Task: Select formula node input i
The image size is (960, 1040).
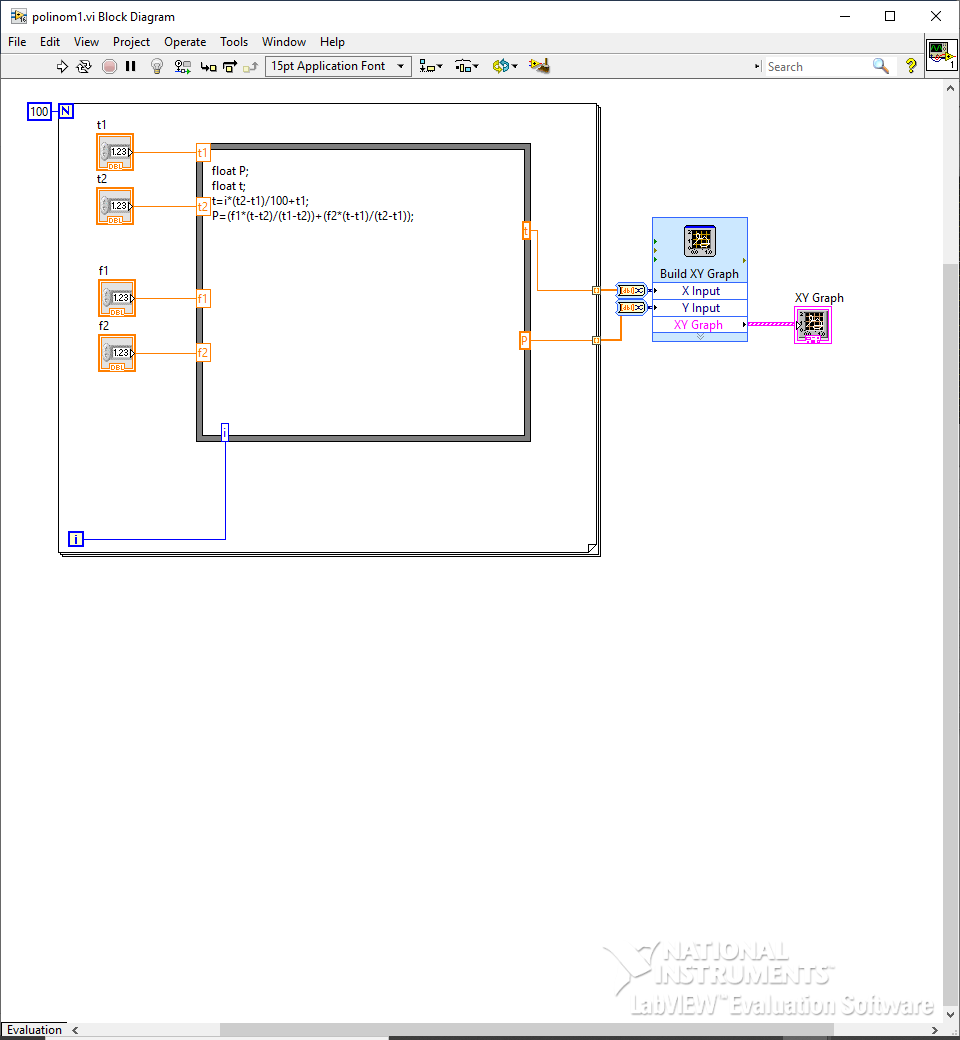Action: click(x=225, y=432)
